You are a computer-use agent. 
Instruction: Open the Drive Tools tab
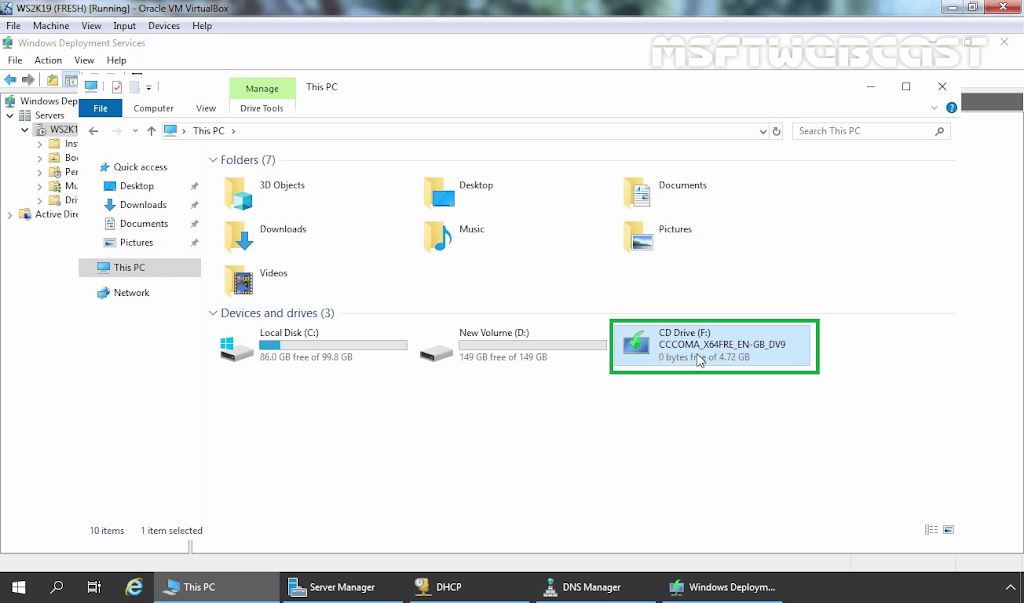[262, 108]
